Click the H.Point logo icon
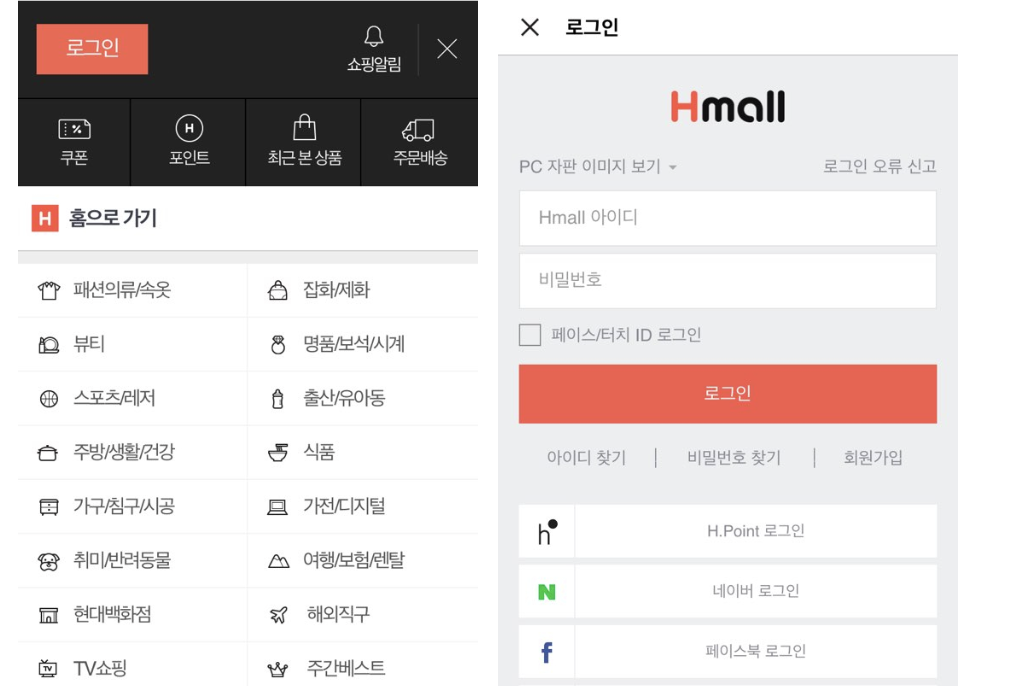Screen dimensions: 1025x686 click(x=547, y=532)
